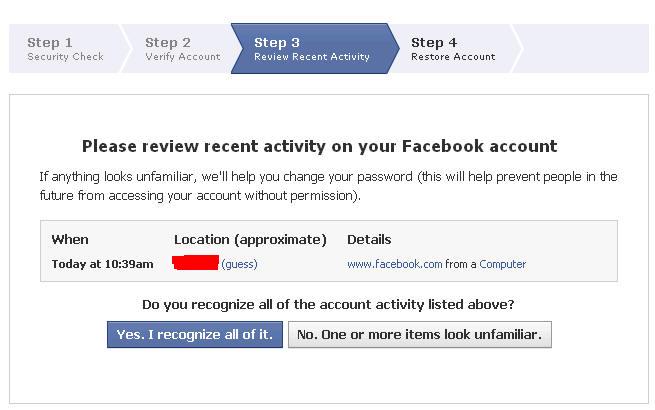This screenshot has height=410, width=655.
Task: Open the Step 3 Review Recent Activity tab
Action: [x=312, y=49]
